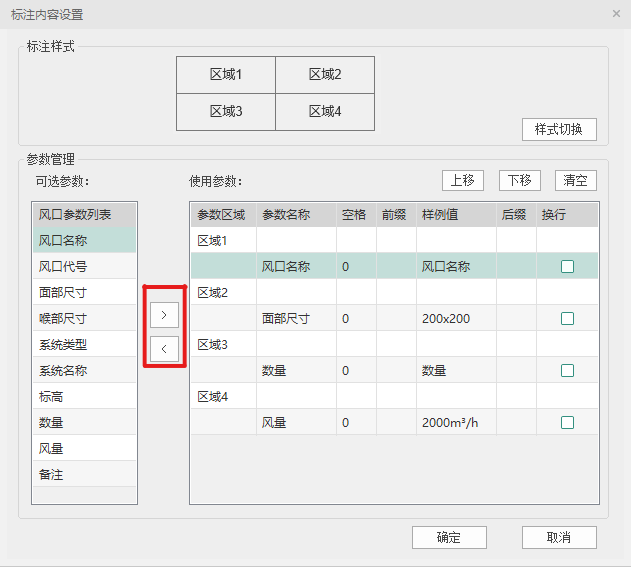Select 风口代号 in available parameters list
Image resolution: width=631 pixels, height=567 pixels.
84,267
